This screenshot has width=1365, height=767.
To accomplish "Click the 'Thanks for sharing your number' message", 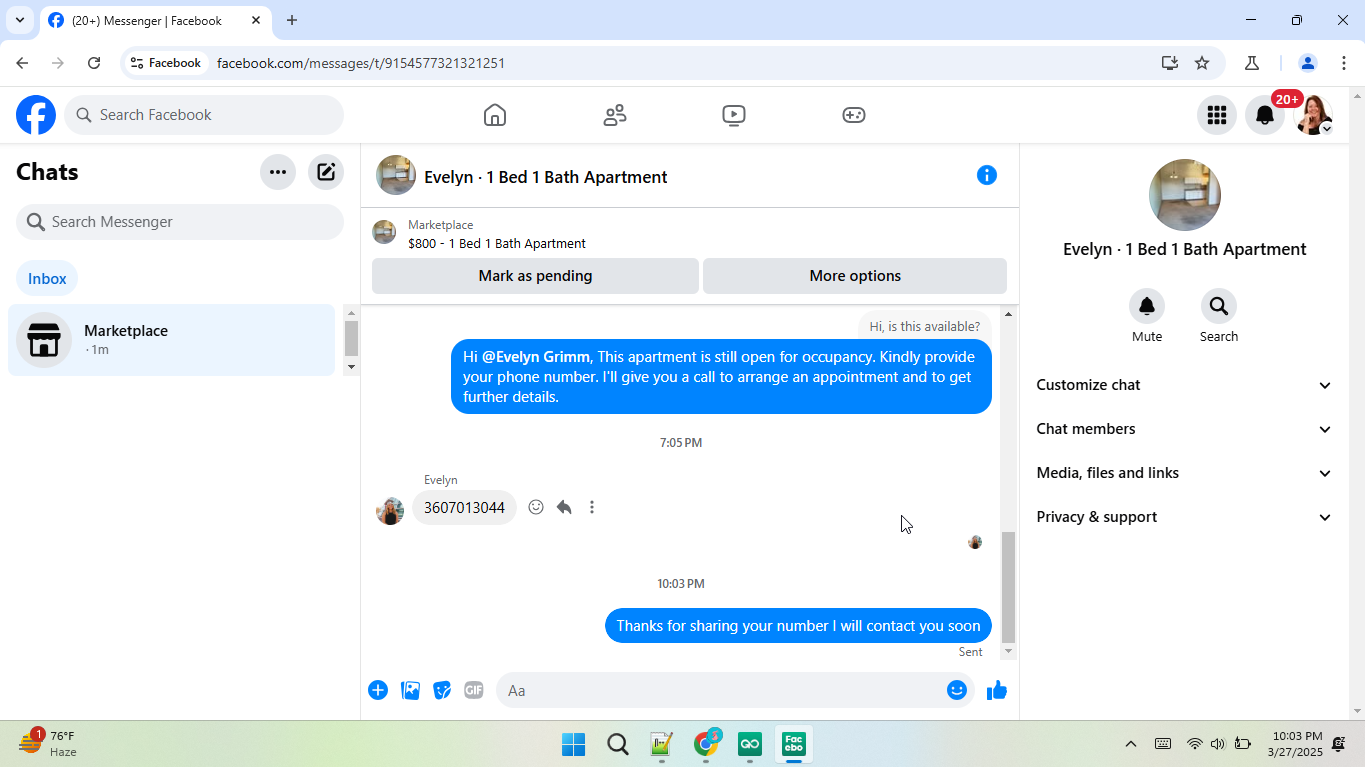I will pos(798,626).
